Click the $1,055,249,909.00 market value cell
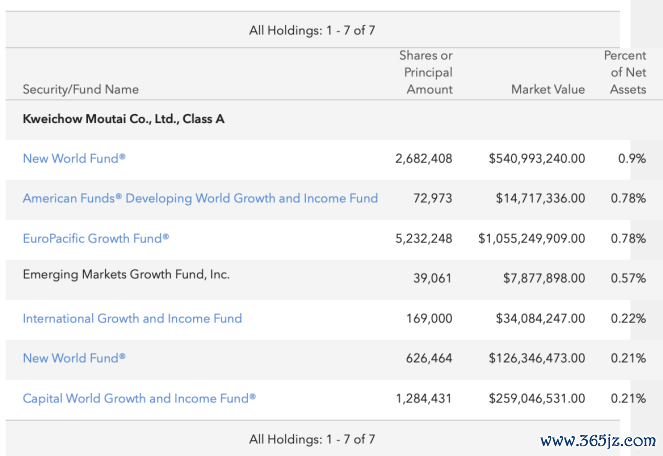Screen dimensions: 663x456 pos(531,239)
